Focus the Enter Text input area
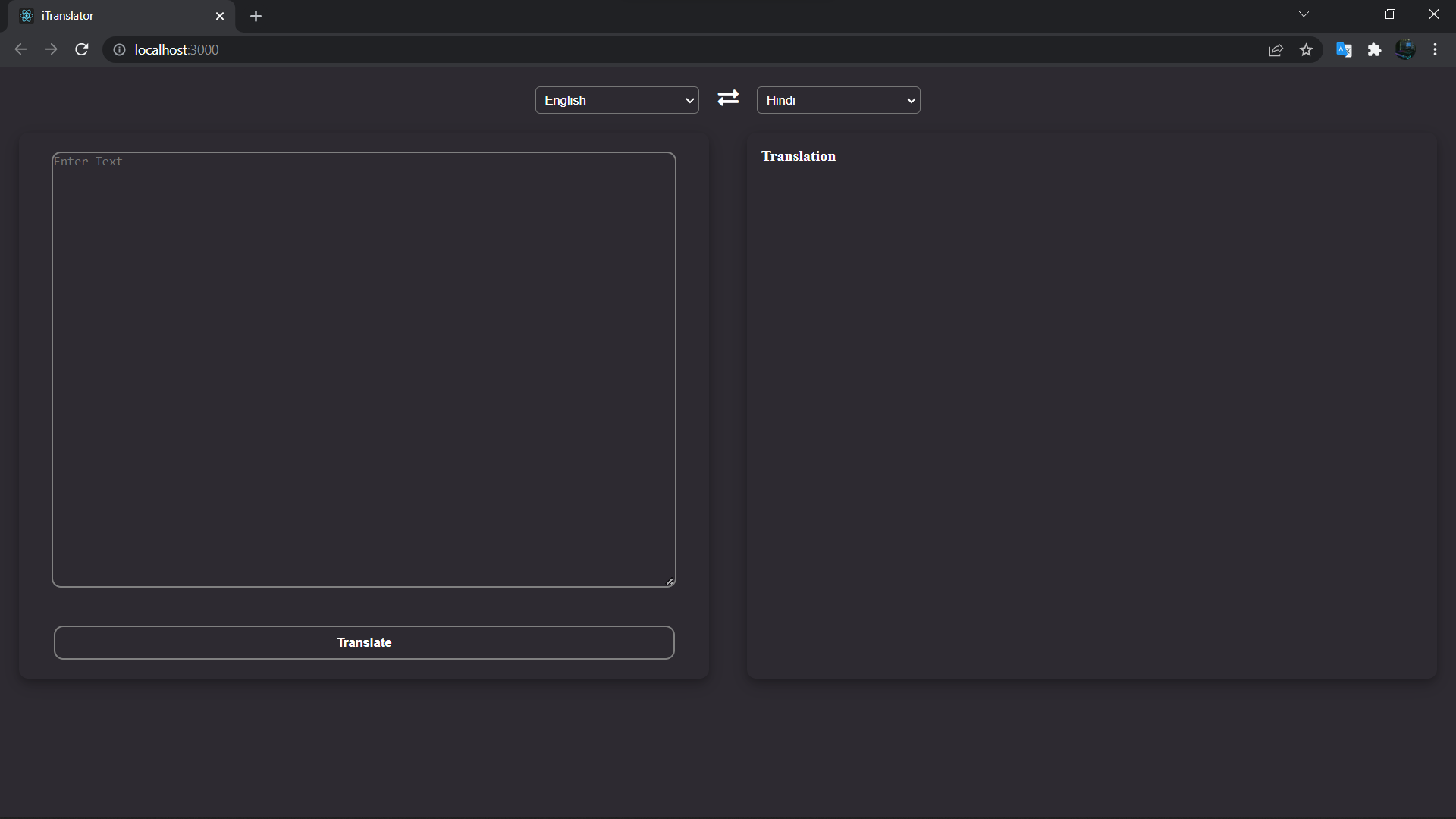The image size is (1456, 819). [364, 369]
